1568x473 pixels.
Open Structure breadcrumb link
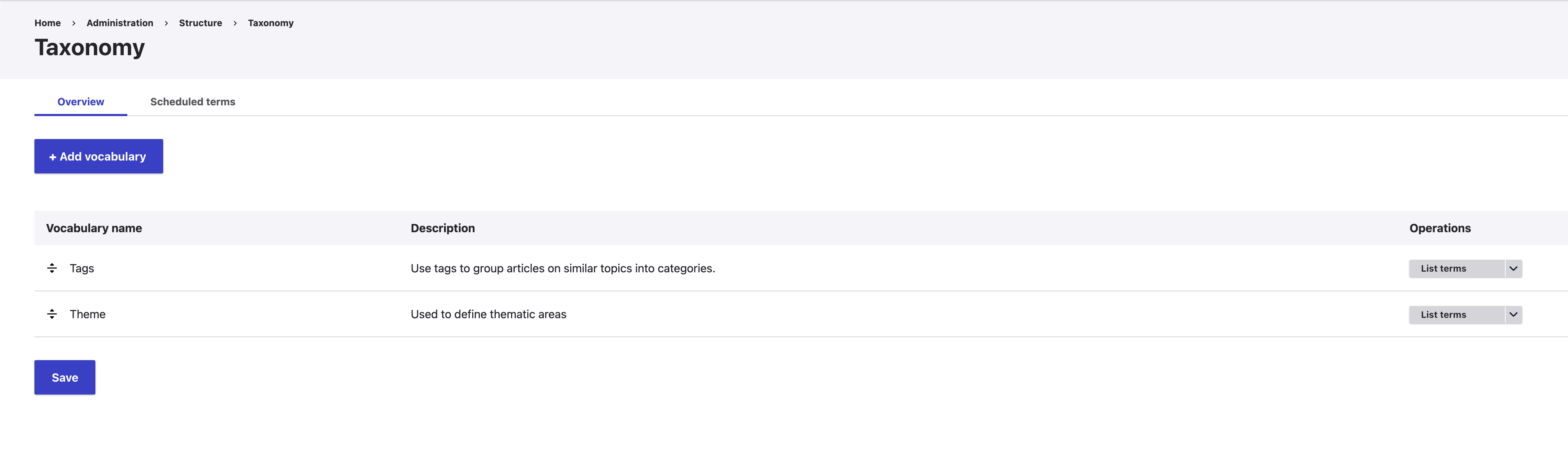coord(200,23)
